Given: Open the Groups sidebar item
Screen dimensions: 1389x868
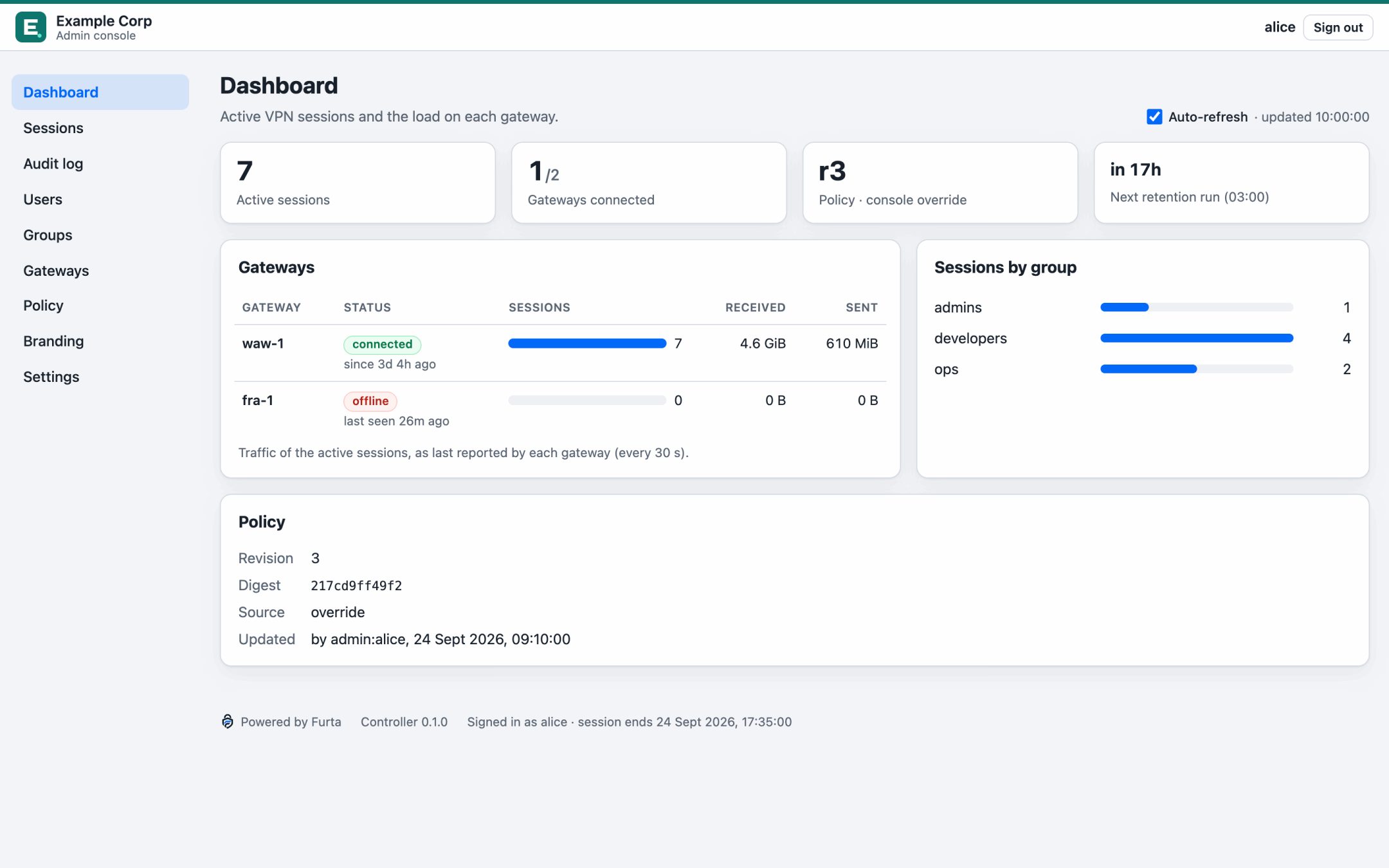Looking at the screenshot, I should tap(100, 235).
